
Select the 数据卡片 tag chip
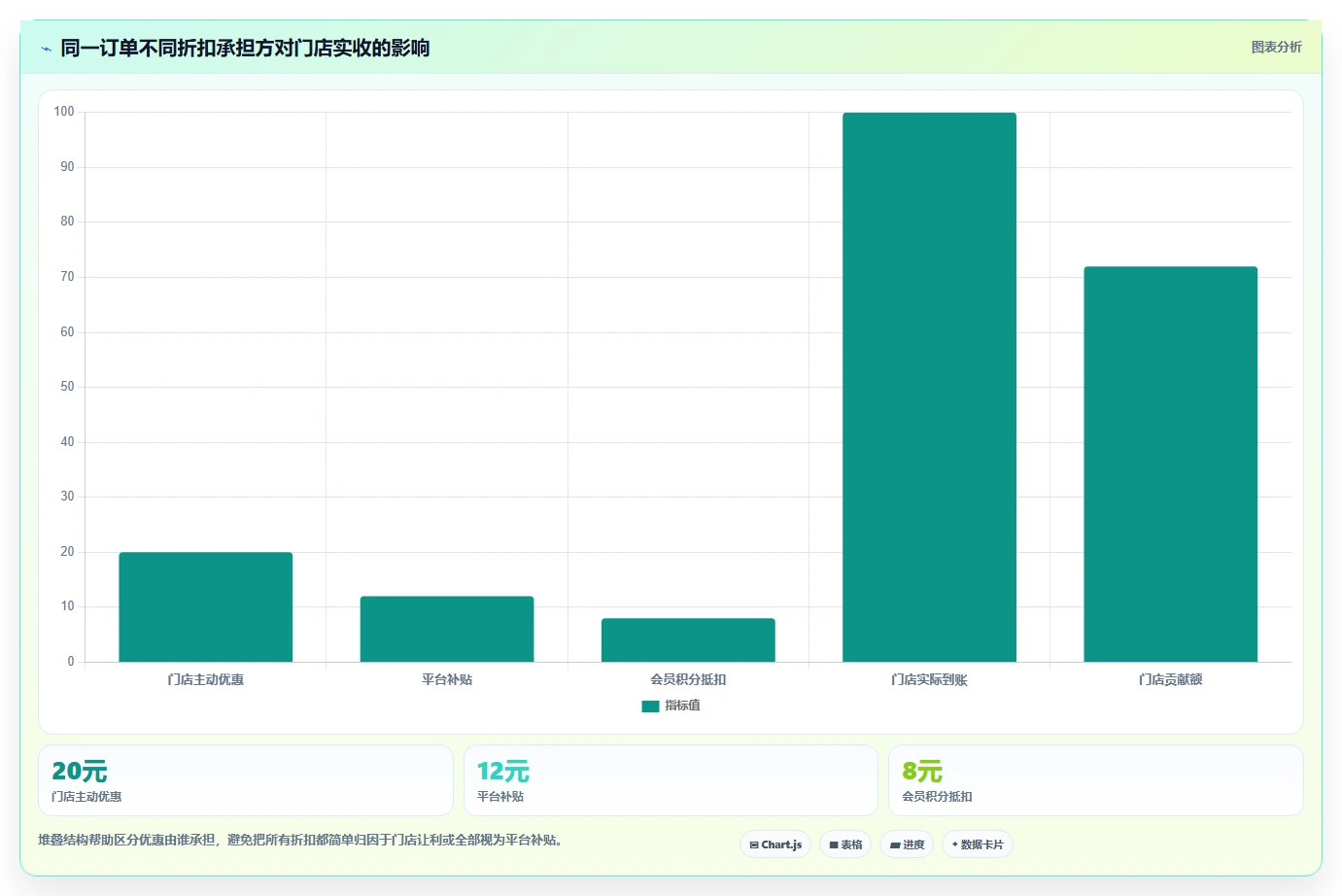[x=978, y=844]
